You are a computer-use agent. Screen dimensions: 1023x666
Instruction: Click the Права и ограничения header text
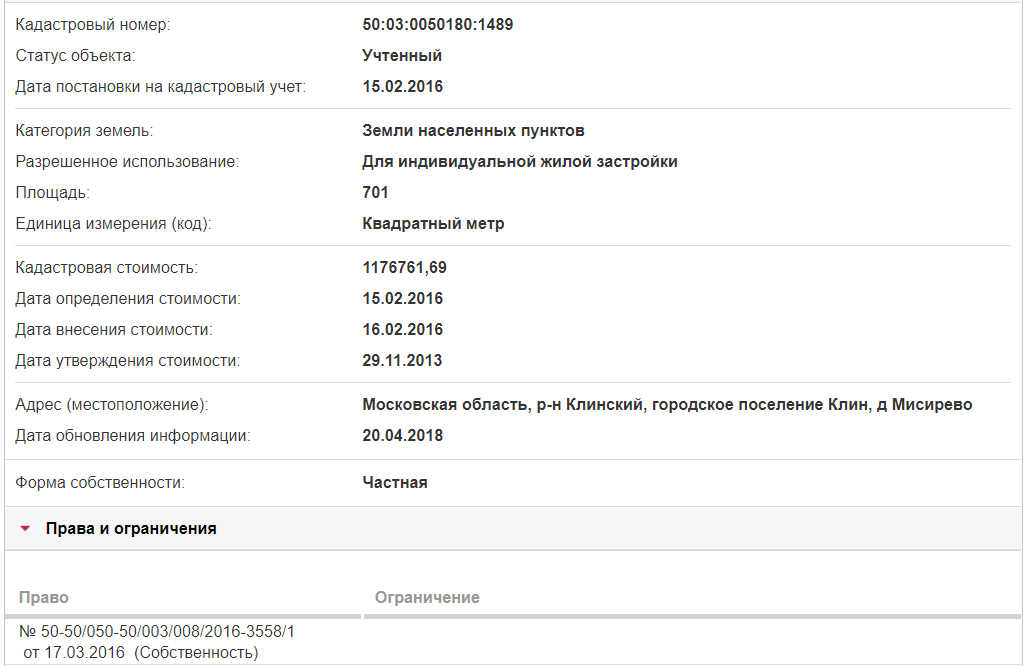tap(131, 528)
